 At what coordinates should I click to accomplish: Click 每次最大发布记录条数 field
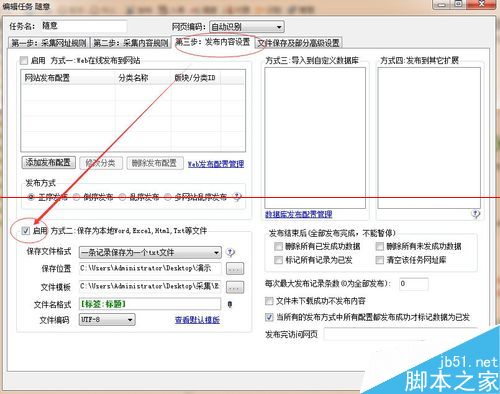click(414, 284)
